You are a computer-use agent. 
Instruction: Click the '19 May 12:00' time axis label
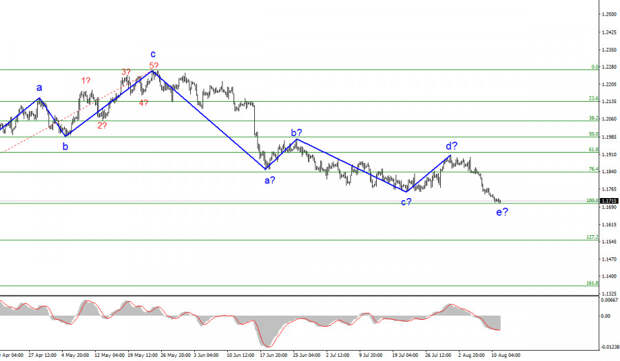pyautogui.click(x=142, y=355)
